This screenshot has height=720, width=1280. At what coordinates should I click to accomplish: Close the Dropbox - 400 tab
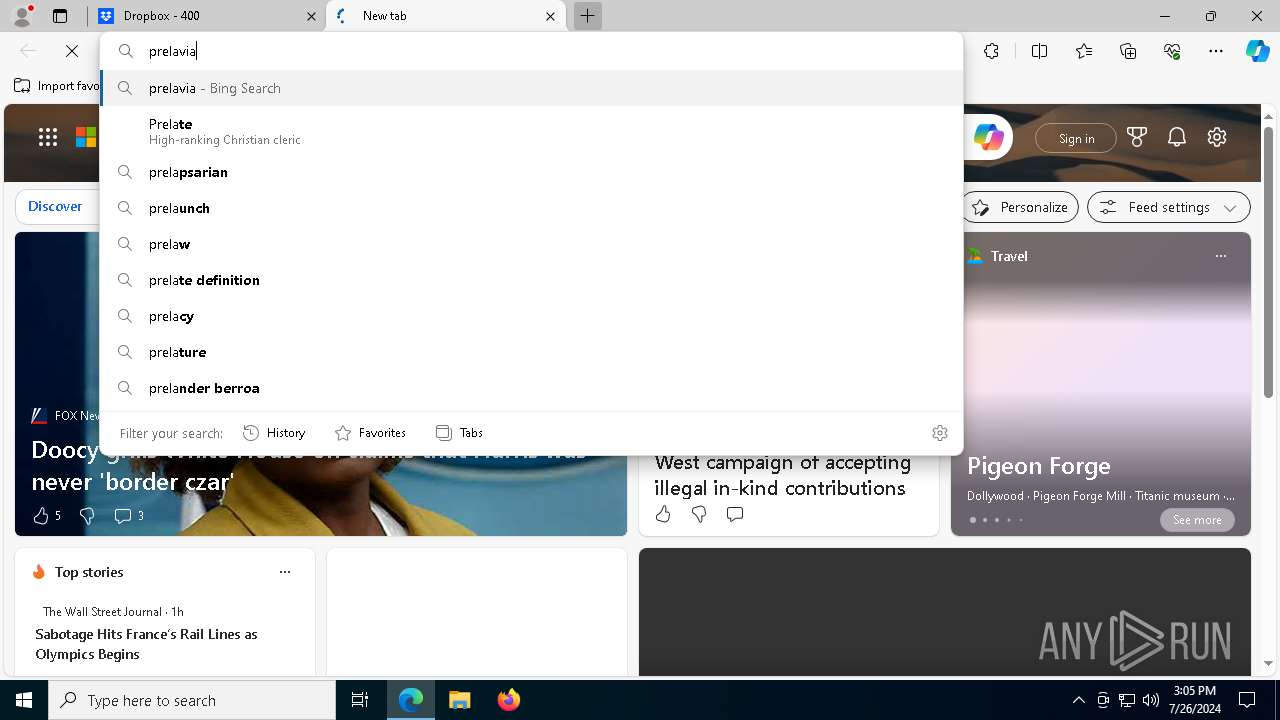coord(311,16)
